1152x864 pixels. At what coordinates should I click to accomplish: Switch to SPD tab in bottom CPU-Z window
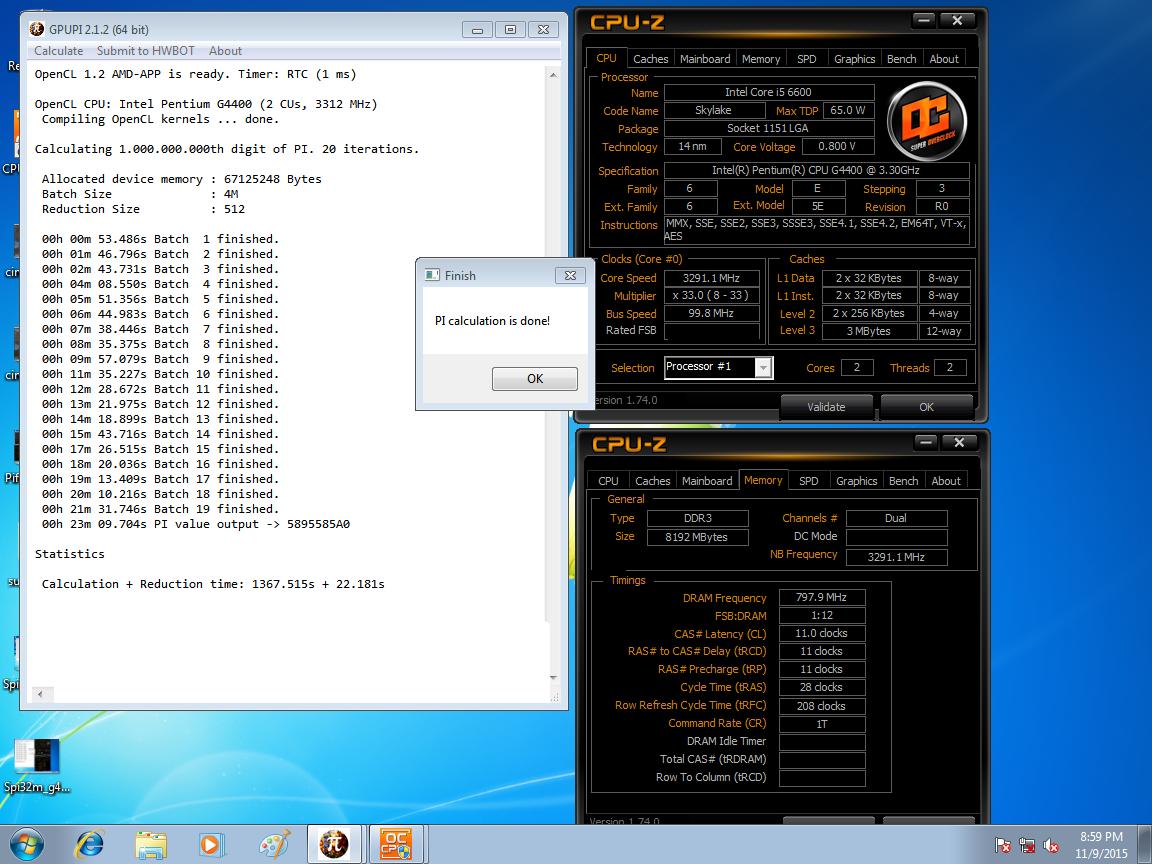(808, 480)
